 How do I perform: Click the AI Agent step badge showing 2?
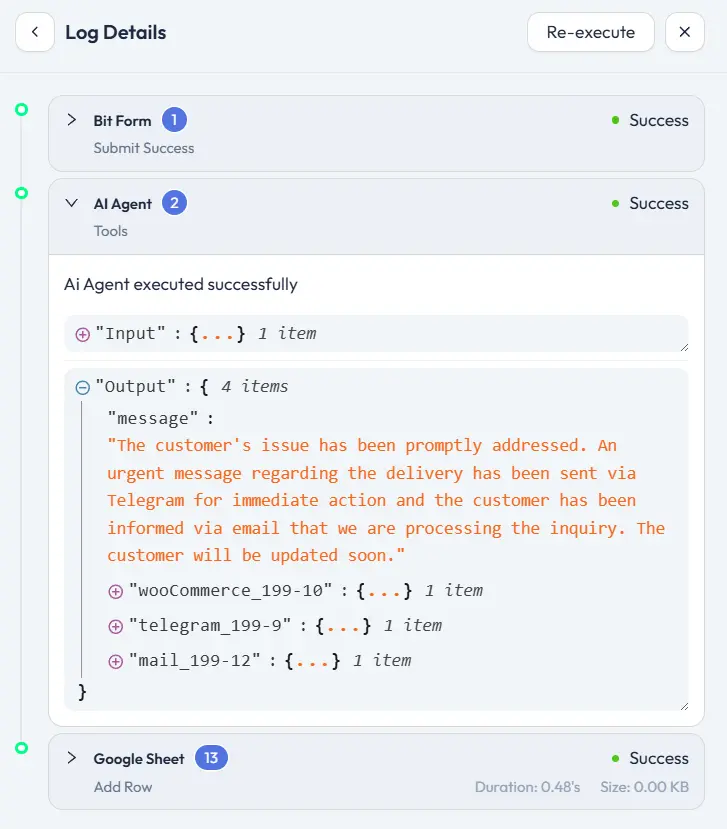[172, 203]
